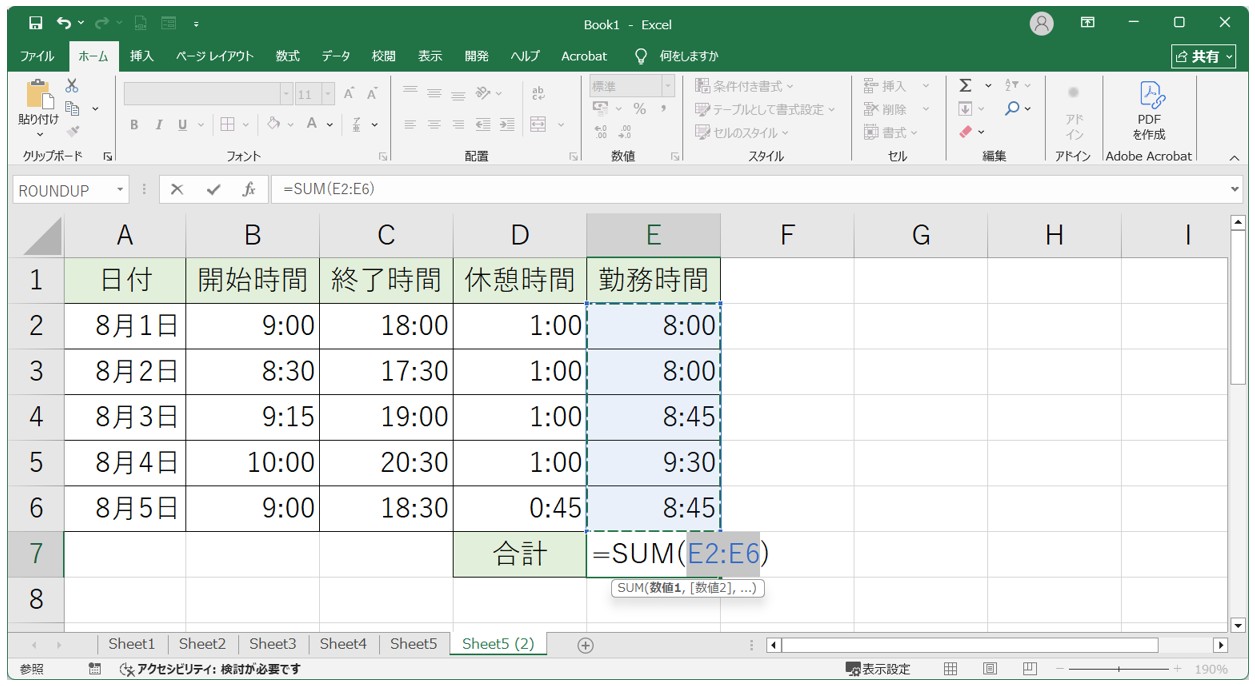Image resolution: width=1255 pixels, height=686 pixels.
Task: Open the ファイル tab
Action: click(x=38, y=56)
